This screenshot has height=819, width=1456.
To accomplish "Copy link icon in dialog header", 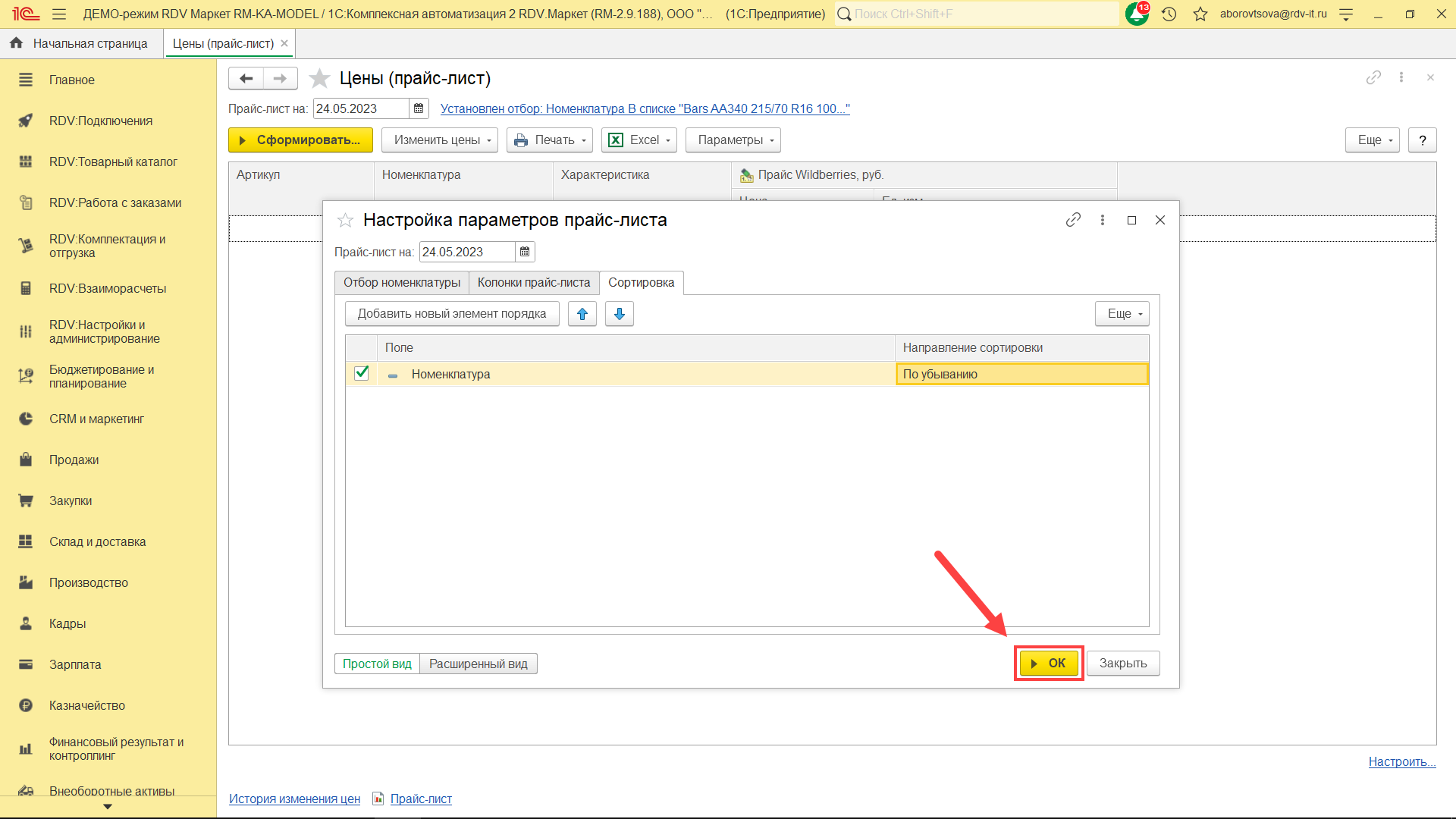I will tap(1072, 220).
